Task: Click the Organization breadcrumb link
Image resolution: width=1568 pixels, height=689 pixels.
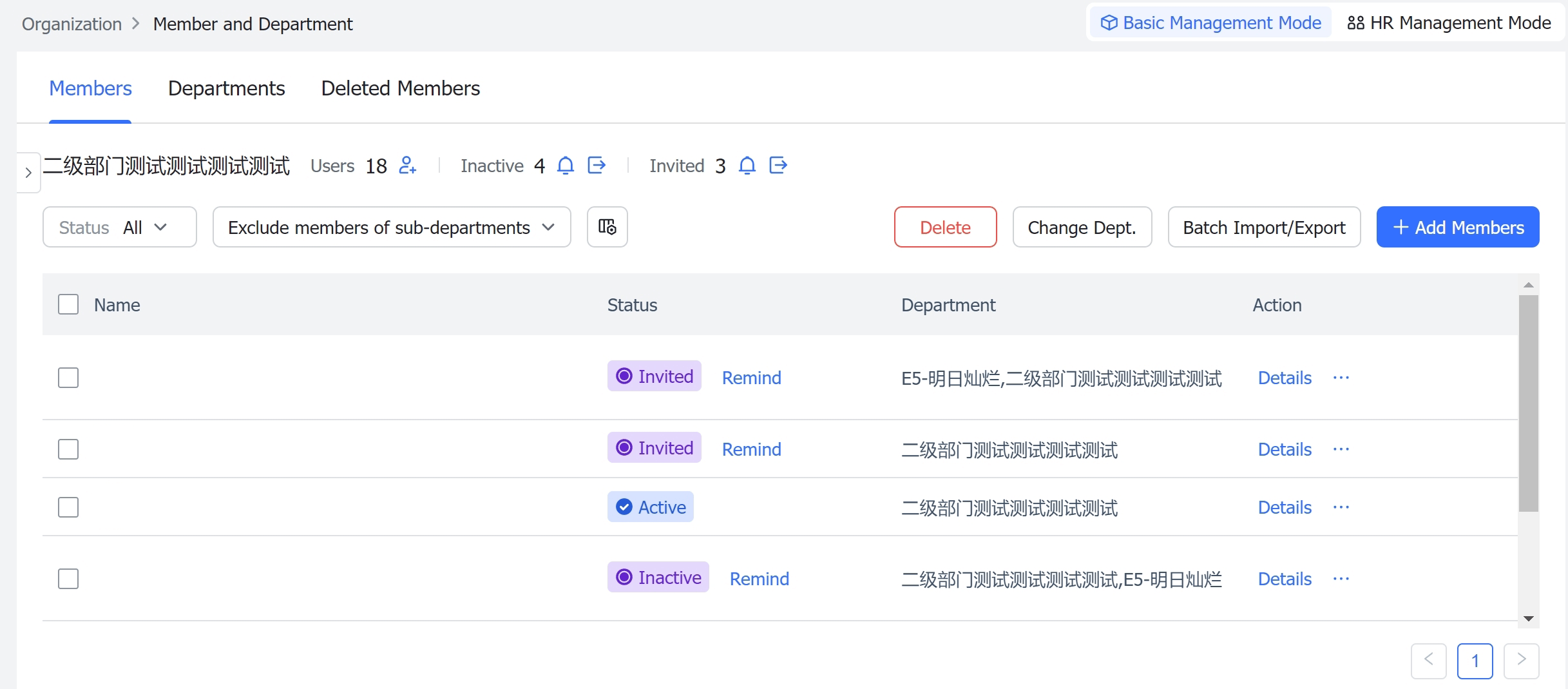Action: (x=72, y=24)
